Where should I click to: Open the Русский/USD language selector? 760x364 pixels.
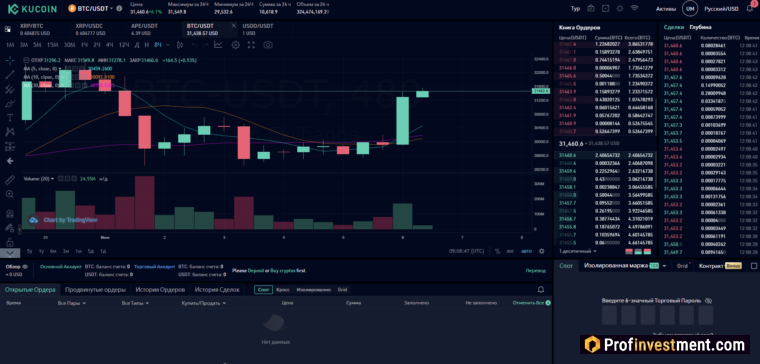coord(721,8)
